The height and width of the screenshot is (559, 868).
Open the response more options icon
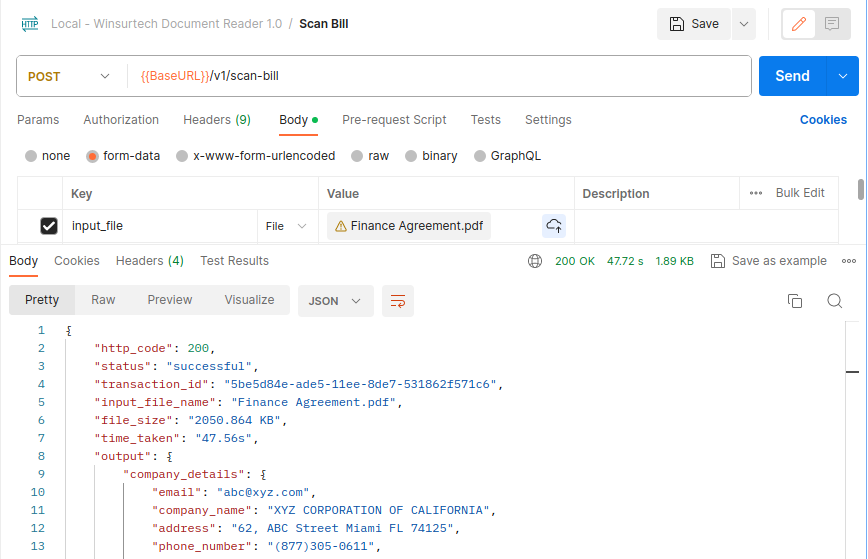click(849, 261)
